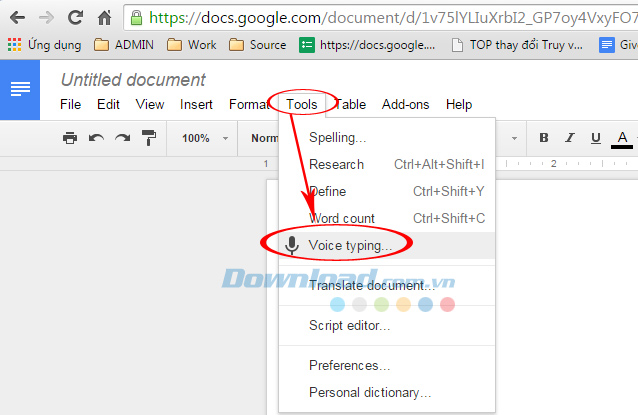The image size is (638, 415).
Task: Toggle Underline formatting
Action: tap(596, 138)
